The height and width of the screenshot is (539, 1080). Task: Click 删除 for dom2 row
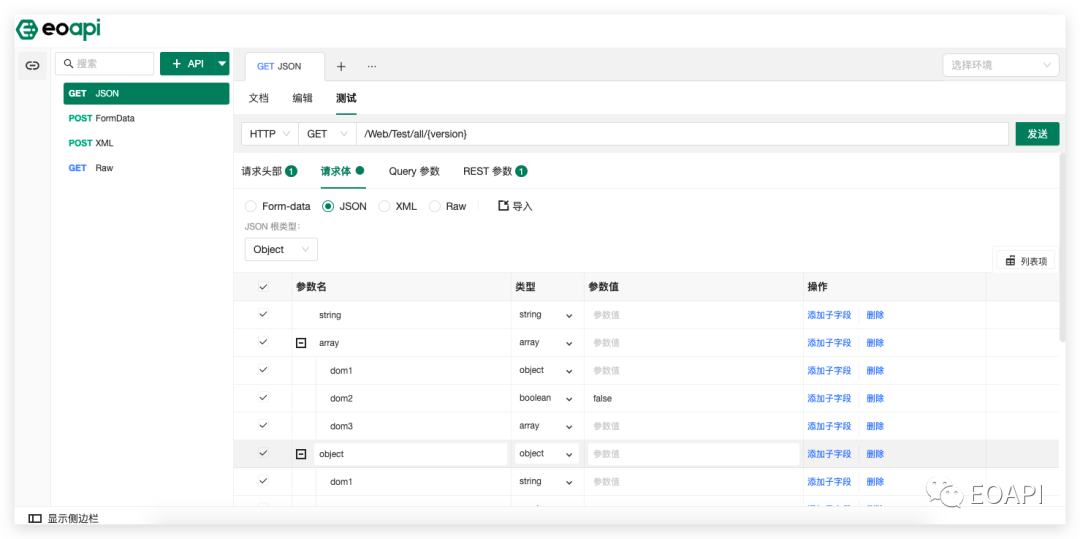point(875,398)
